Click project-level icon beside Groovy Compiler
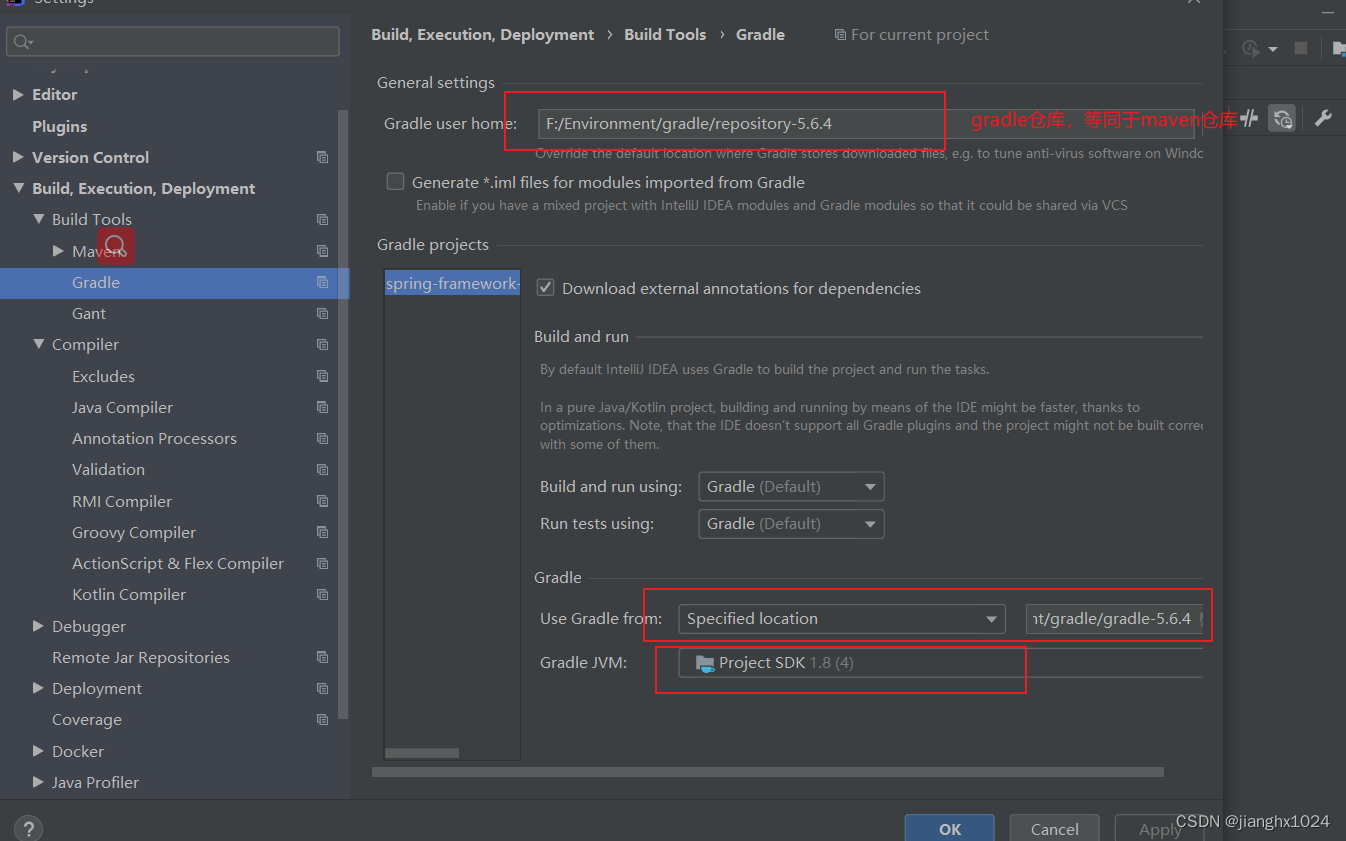1346x841 pixels. click(322, 532)
